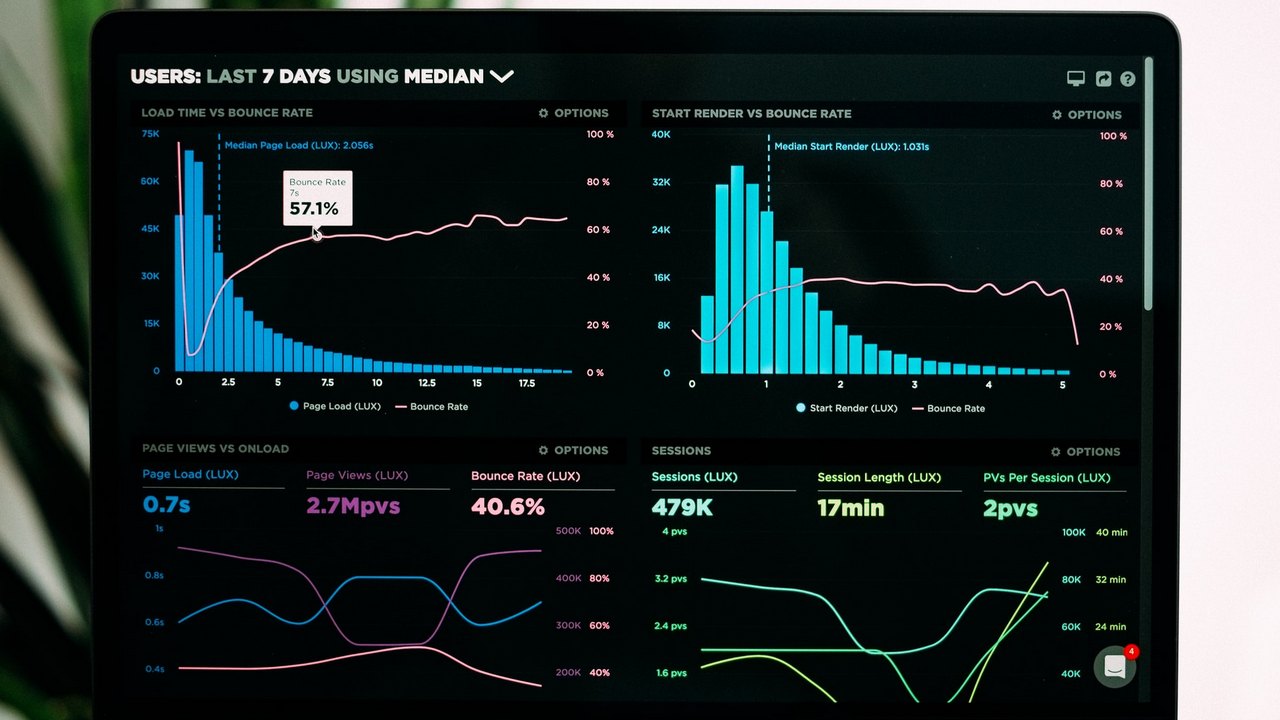The width and height of the screenshot is (1280, 720).
Task: Click the tallest blue bar in Load Time chart
Action: tap(188, 260)
